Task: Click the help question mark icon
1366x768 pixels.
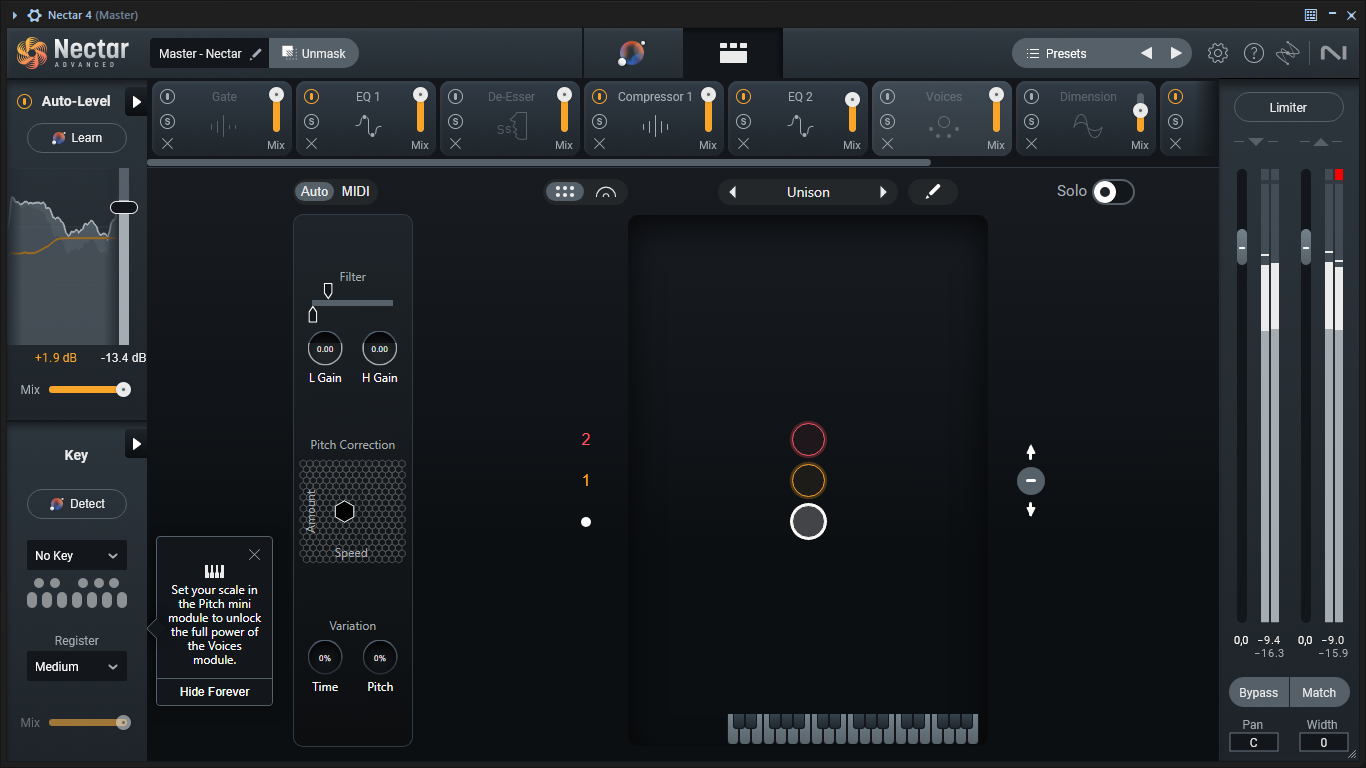Action: click(x=1253, y=53)
